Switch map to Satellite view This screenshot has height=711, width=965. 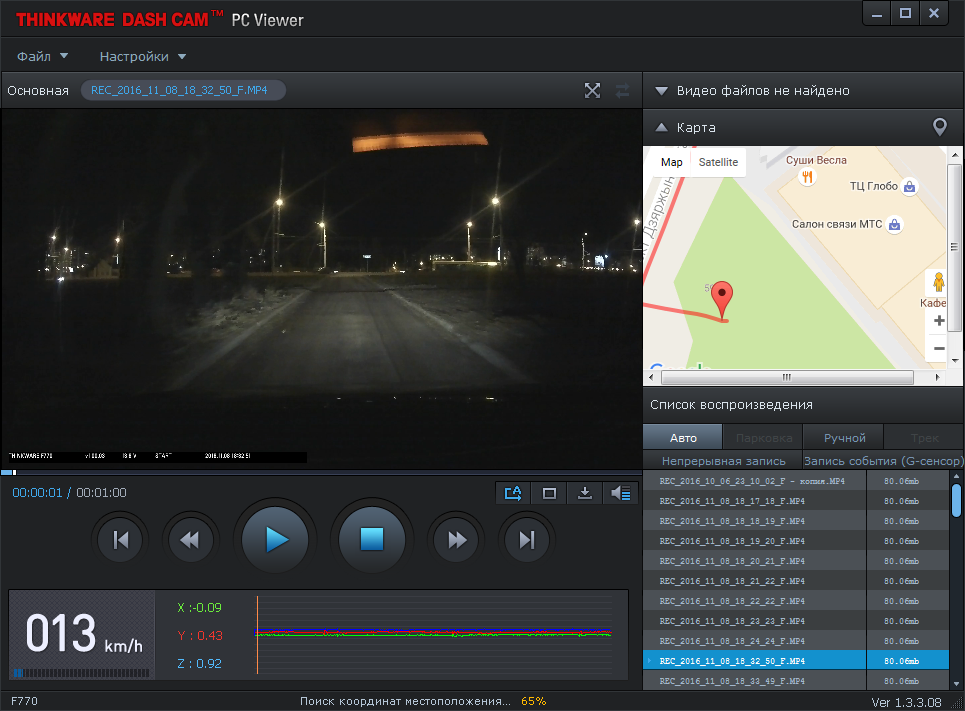(x=718, y=162)
